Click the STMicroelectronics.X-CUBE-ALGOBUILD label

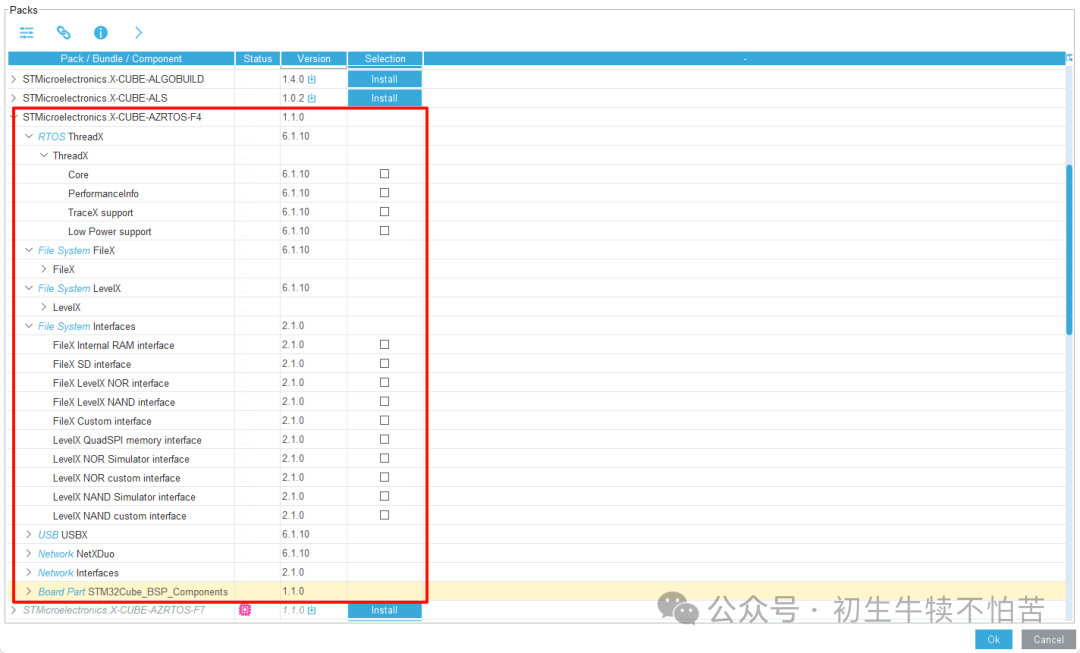coord(113,79)
